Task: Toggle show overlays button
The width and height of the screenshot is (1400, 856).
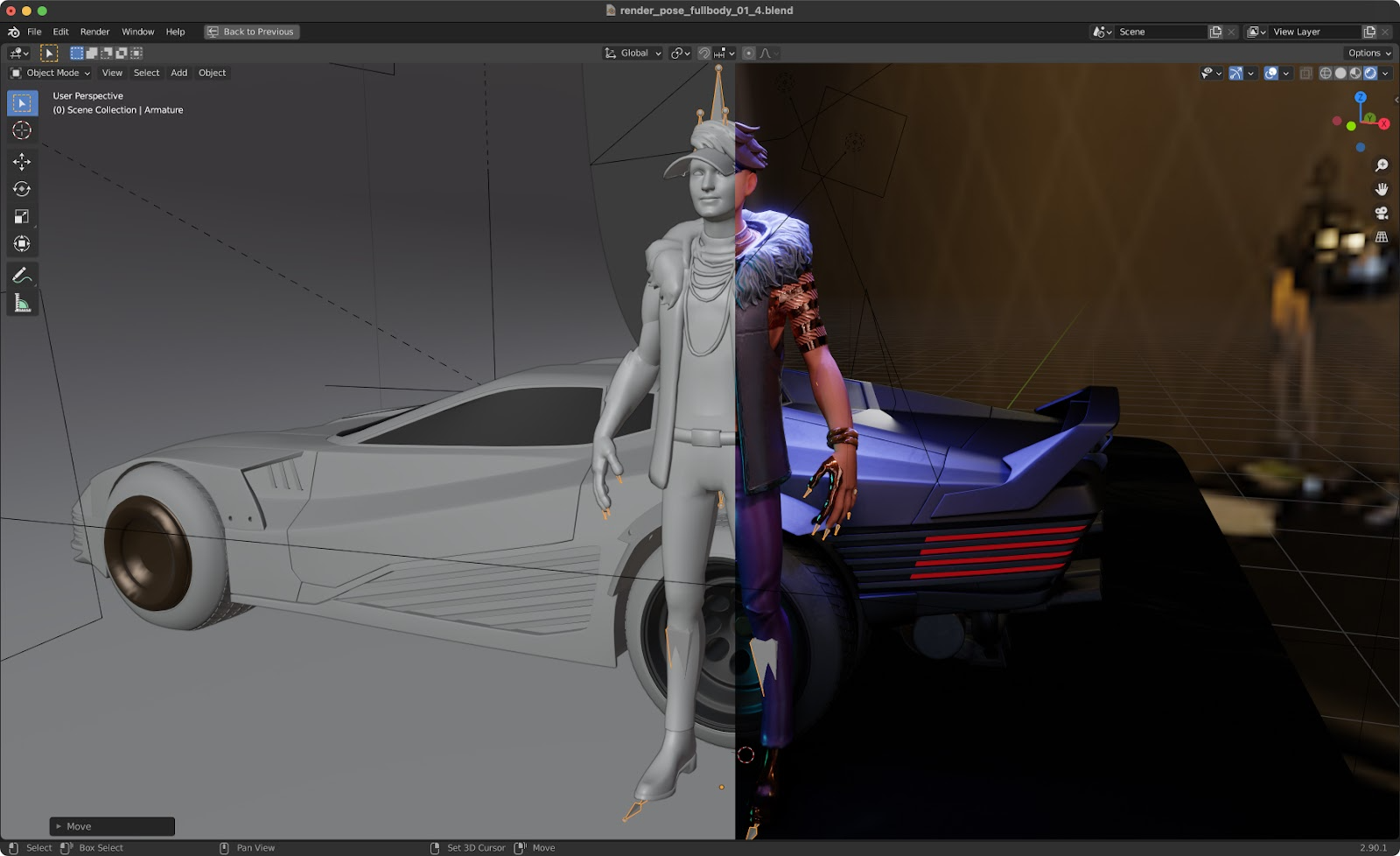Action: coord(1271,74)
